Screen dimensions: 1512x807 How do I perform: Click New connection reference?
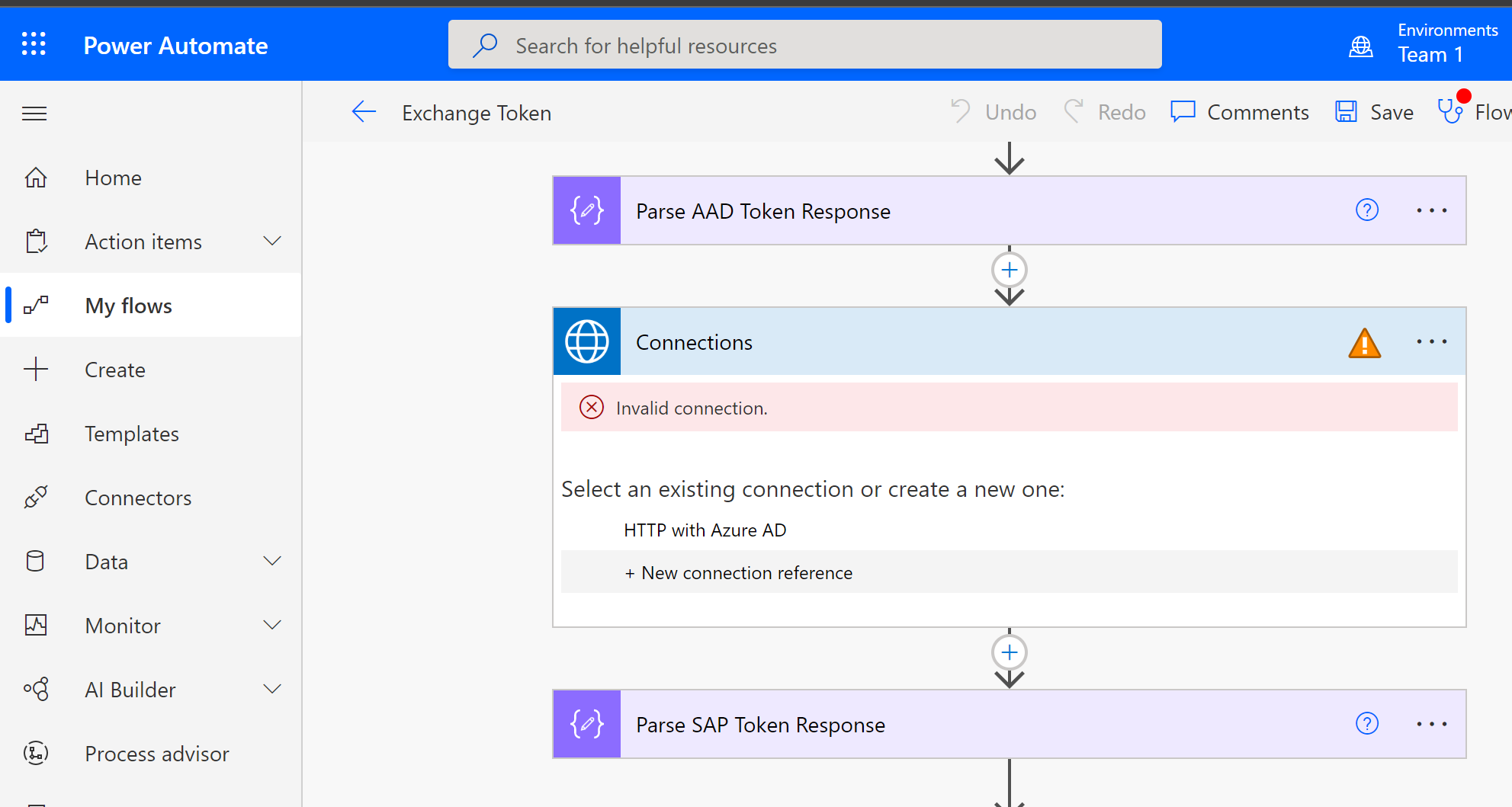(x=1010, y=572)
